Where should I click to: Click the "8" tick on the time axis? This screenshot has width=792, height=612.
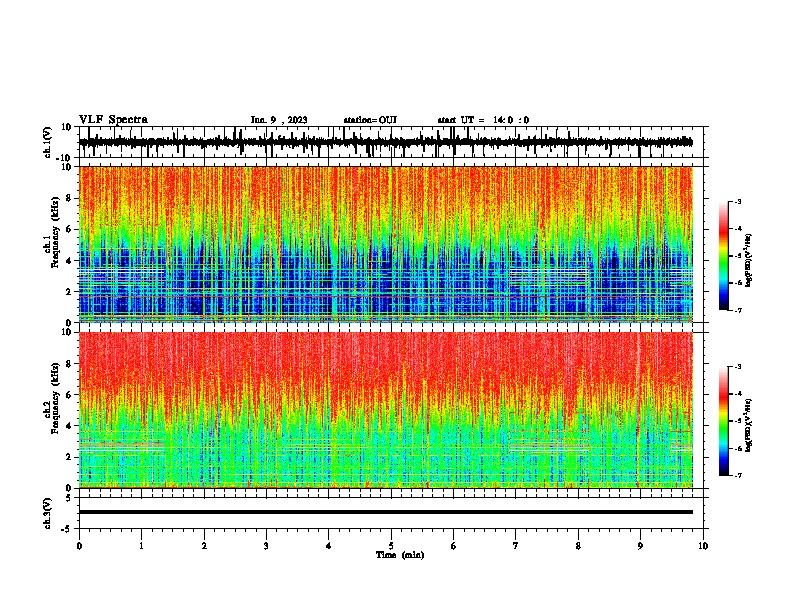tap(578, 546)
